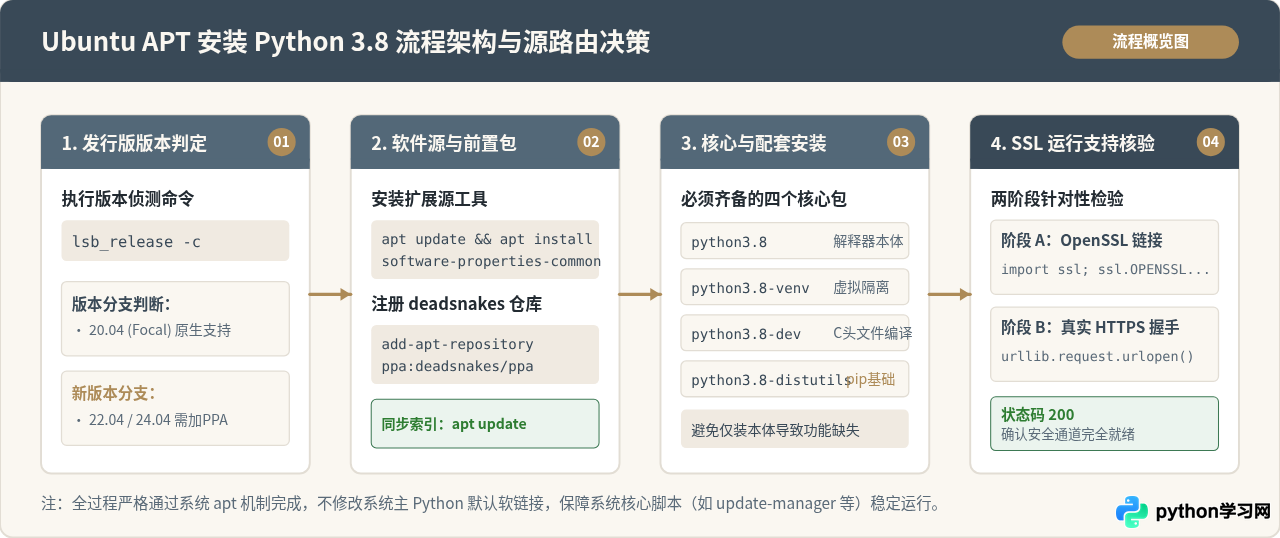The width and height of the screenshot is (1280, 538).
Task: Click the description pip基础
Action: tap(871, 380)
